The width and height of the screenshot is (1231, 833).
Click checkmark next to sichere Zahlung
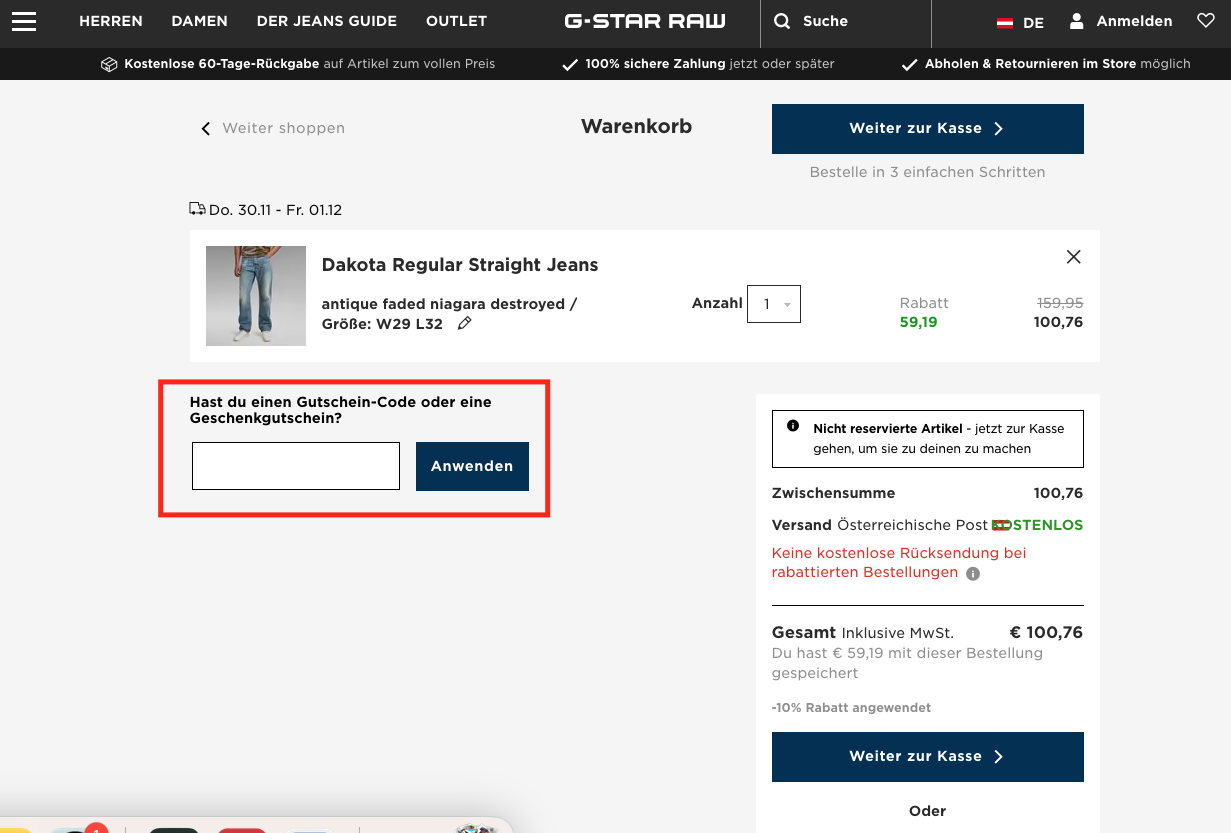pos(570,64)
